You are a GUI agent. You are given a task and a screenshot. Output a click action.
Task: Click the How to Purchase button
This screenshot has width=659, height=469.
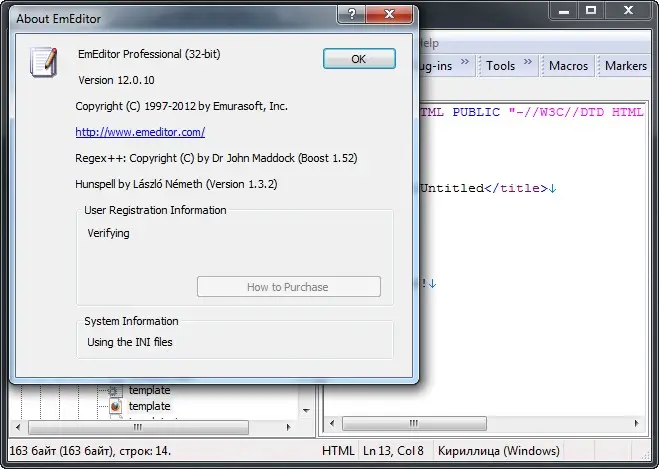(x=289, y=287)
